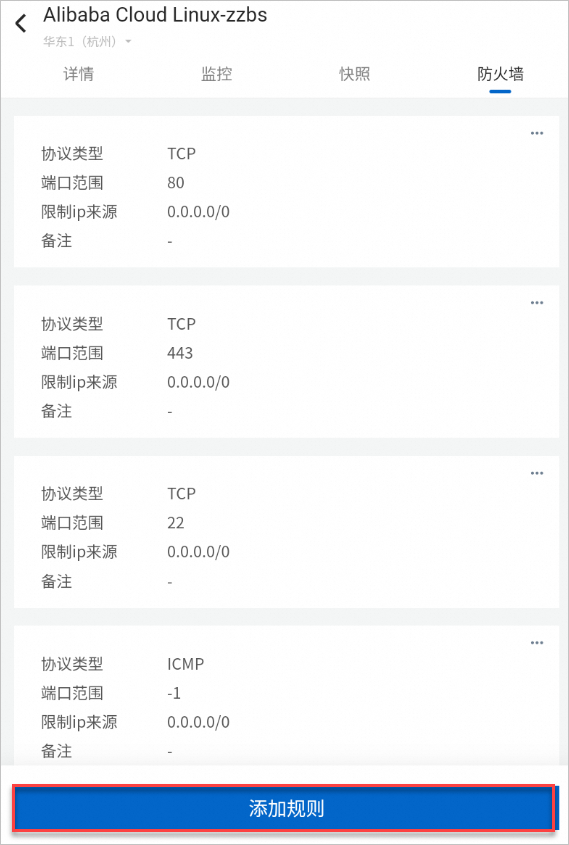Select the TCP port 443 rule card

(x=286, y=362)
